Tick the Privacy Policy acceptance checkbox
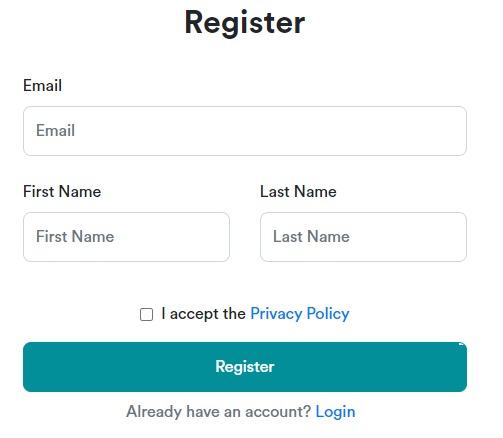Viewport: 503px width, 438px height. (x=146, y=314)
